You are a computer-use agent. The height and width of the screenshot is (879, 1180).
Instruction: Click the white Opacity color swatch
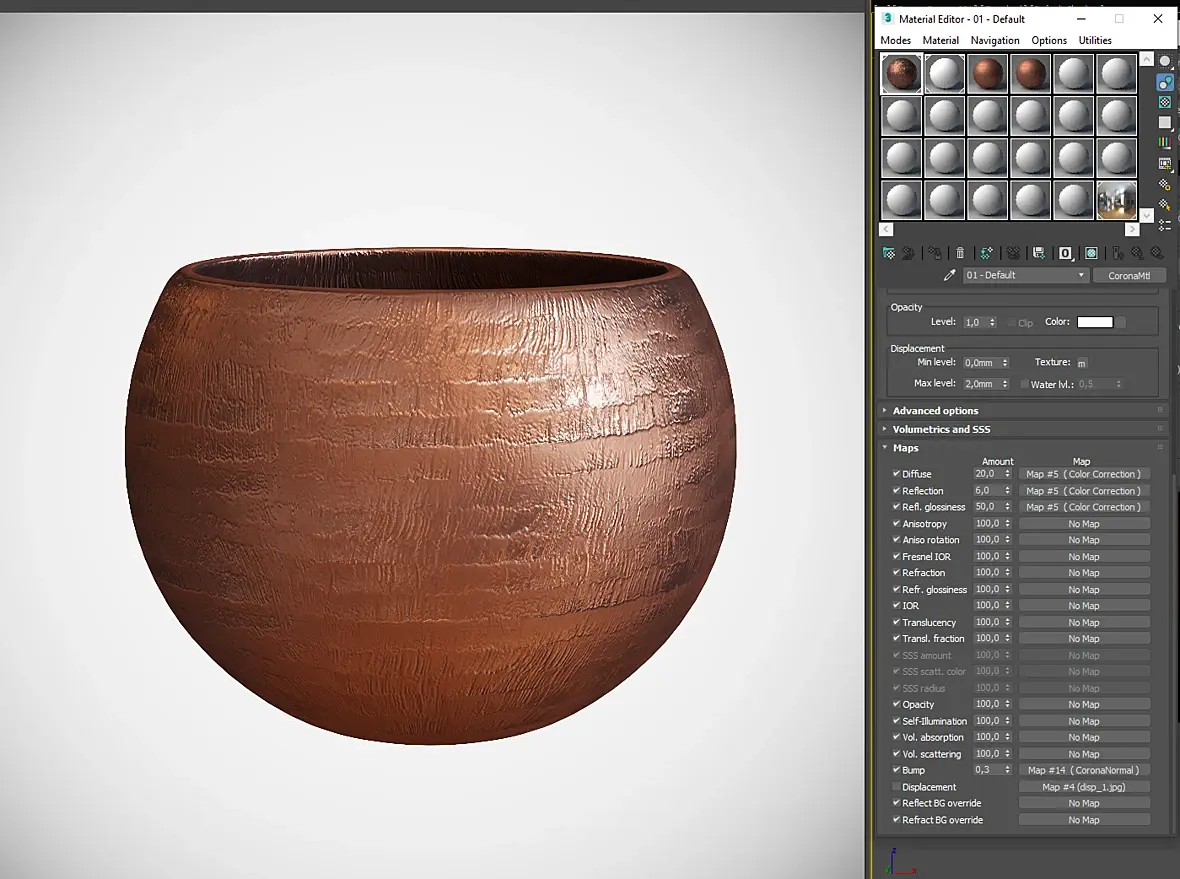click(x=1094, y=322)
